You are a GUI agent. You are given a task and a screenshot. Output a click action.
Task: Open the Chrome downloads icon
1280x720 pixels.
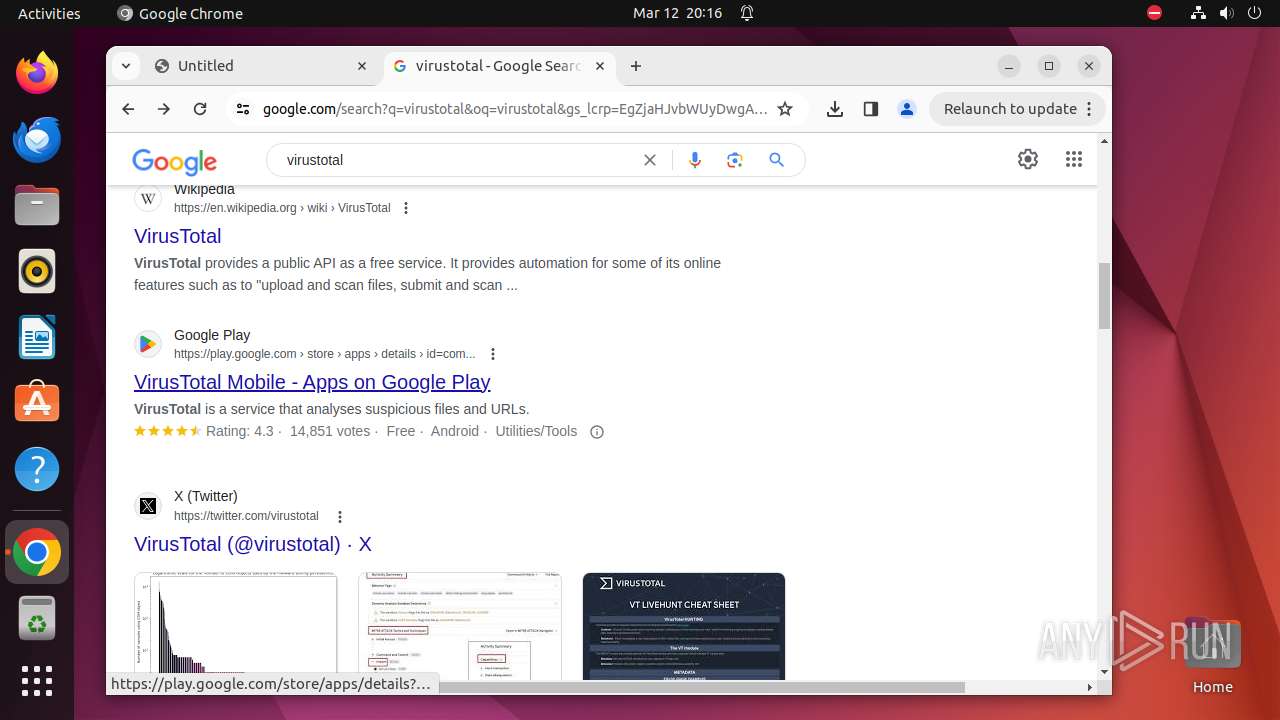pos(835,109)
